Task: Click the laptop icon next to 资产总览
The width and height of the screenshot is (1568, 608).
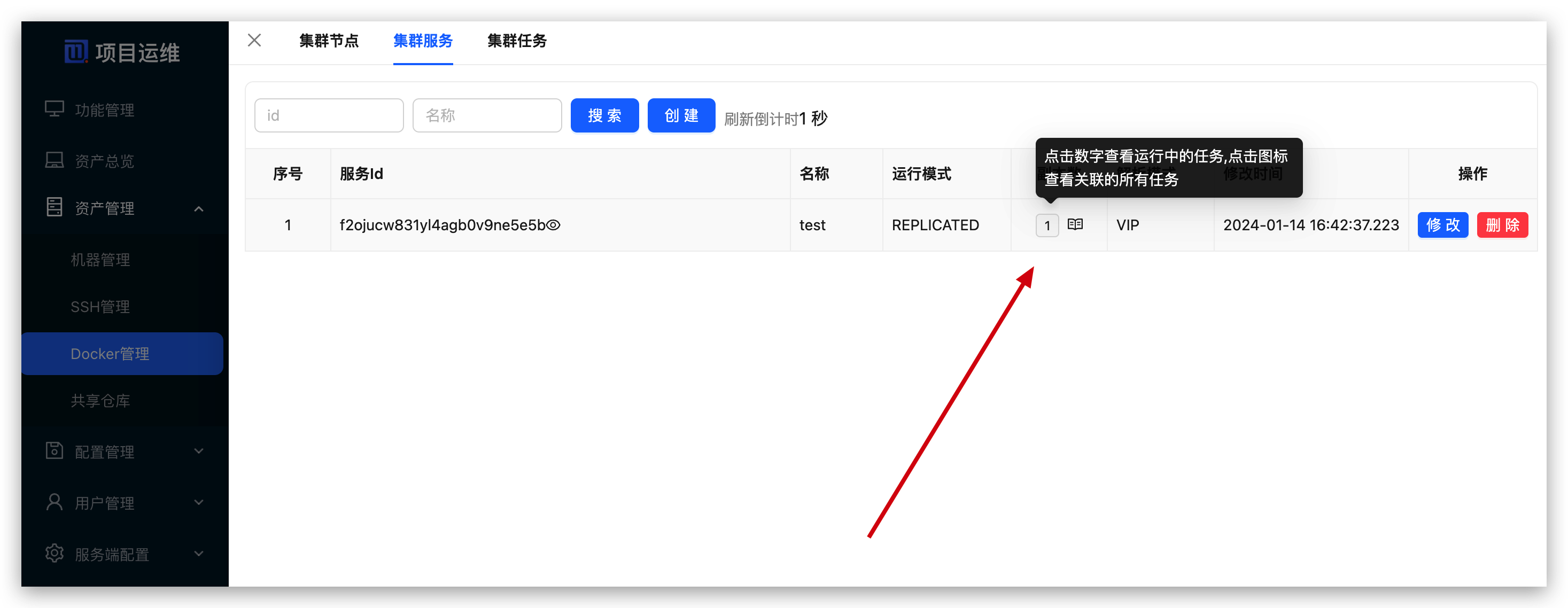Action: [x=54, y=159]
